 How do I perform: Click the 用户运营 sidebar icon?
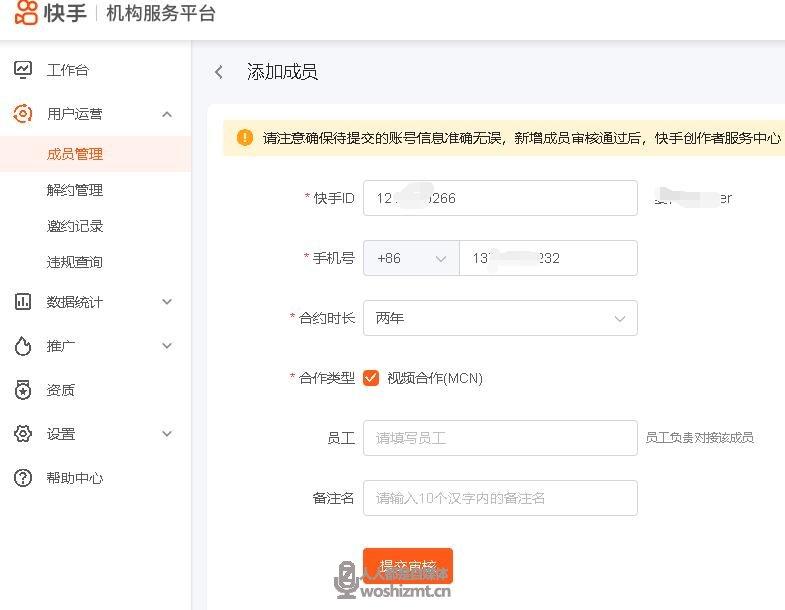pyautogui.click(x=23, y=114)
